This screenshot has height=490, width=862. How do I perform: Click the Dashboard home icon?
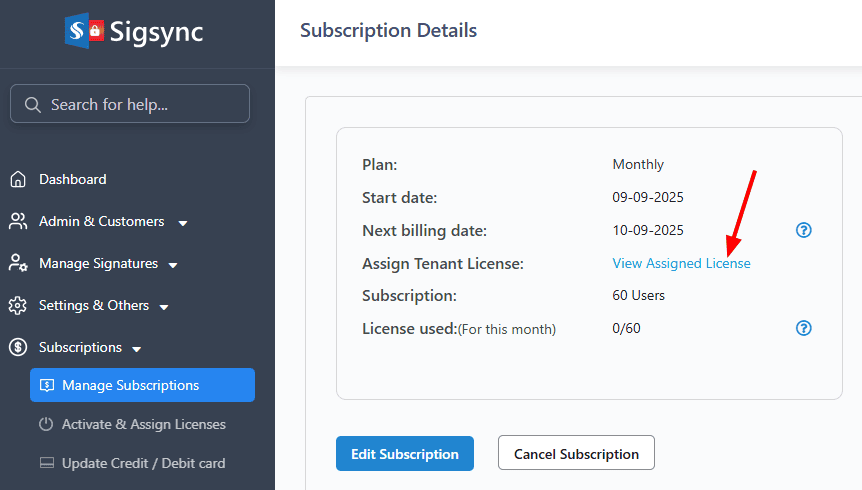click(18, 180)
